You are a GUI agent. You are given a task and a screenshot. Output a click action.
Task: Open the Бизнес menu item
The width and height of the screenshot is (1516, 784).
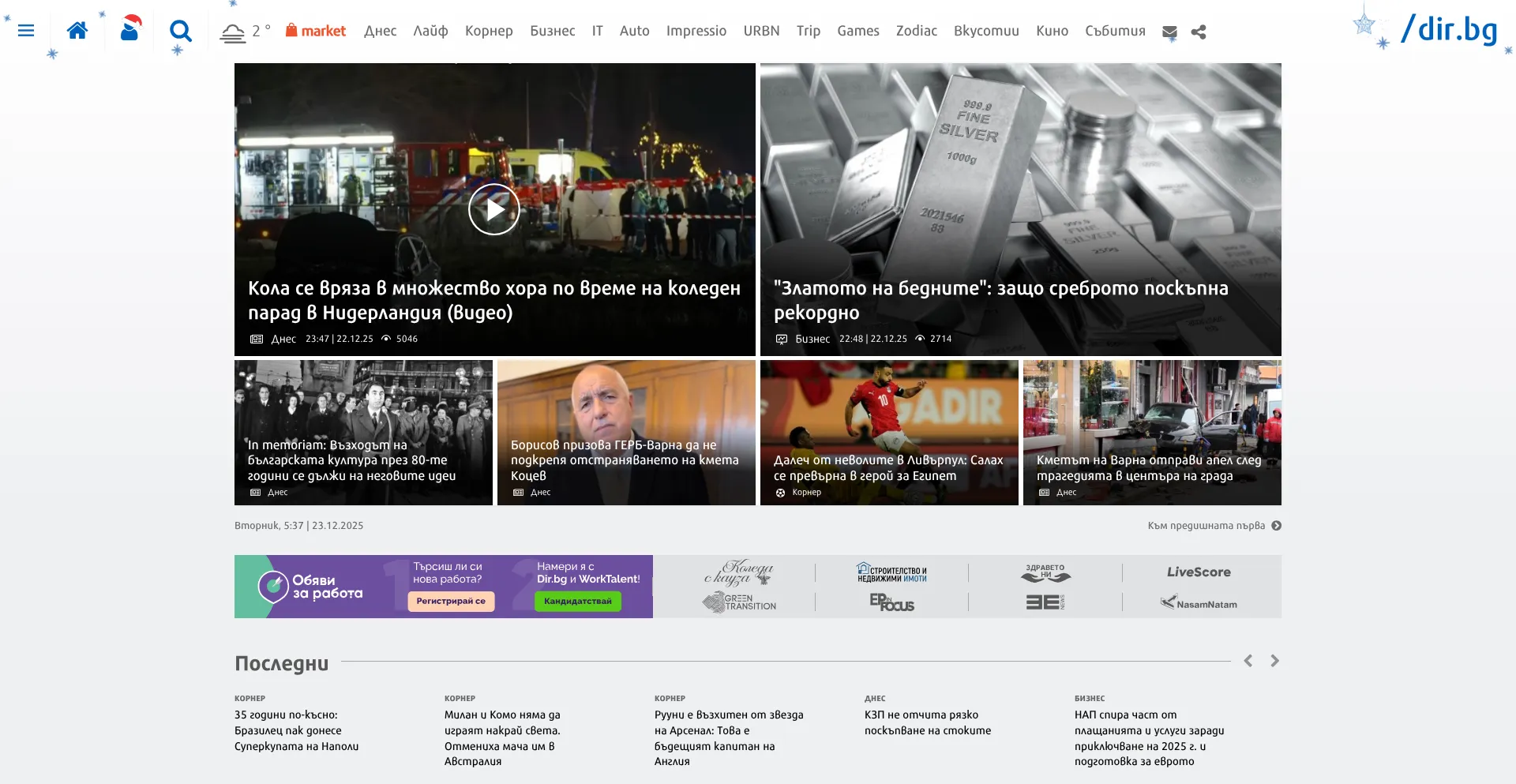click(552, 31)
